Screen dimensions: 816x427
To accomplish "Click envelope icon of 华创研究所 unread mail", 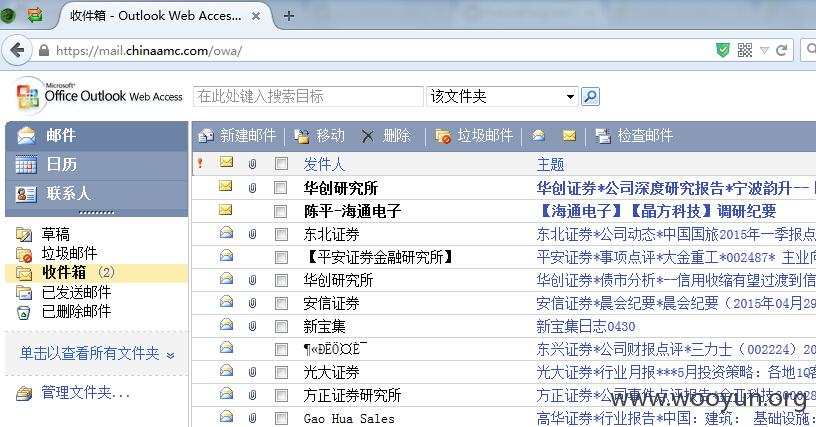I will tap(225, 186).
